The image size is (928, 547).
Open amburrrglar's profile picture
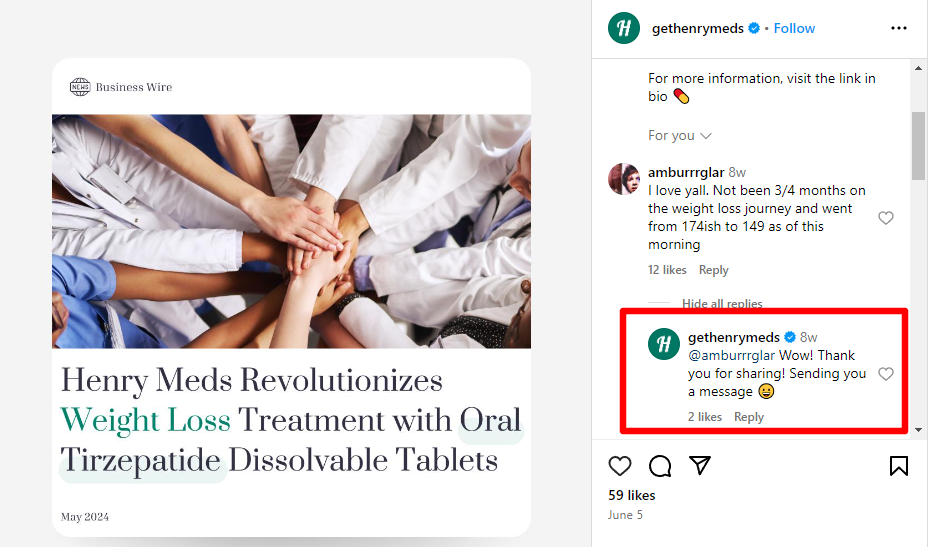coord(624,179)
